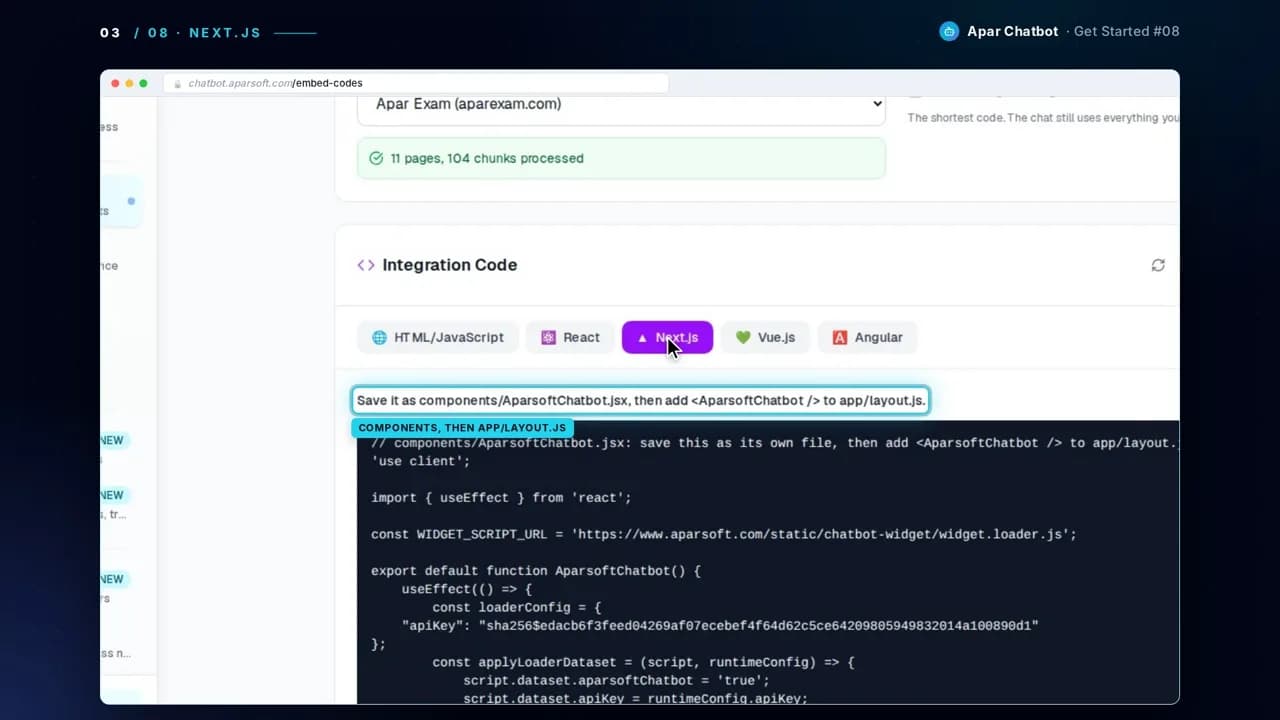Click the import useEffect from 'react' line
Image resolution: width=1280 pixels, height=720 pixels.
click(501, 497)
